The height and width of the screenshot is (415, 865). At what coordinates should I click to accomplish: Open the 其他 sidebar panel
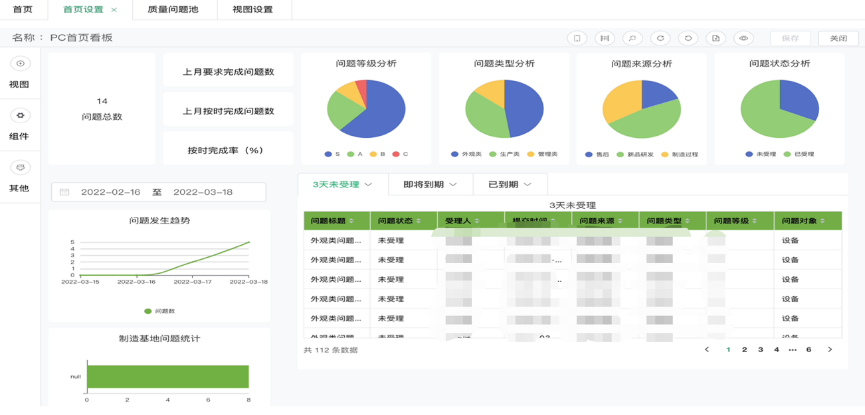click(x=19, y=177)
